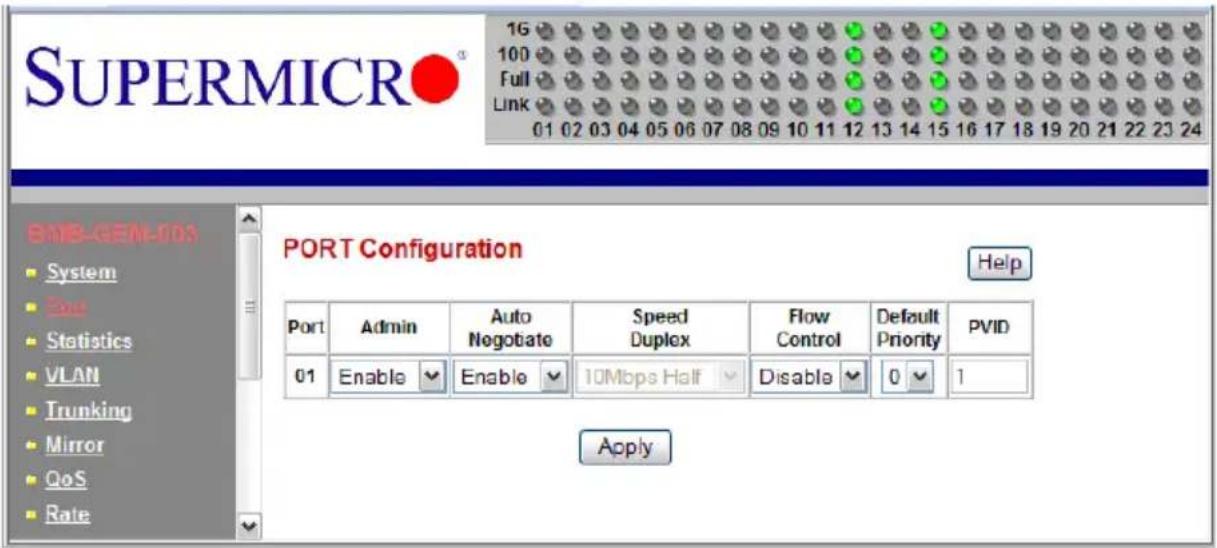Click the green Link LED for port 15
The height and width of the screenshot is (548, 1217).
tap(938, 104)
